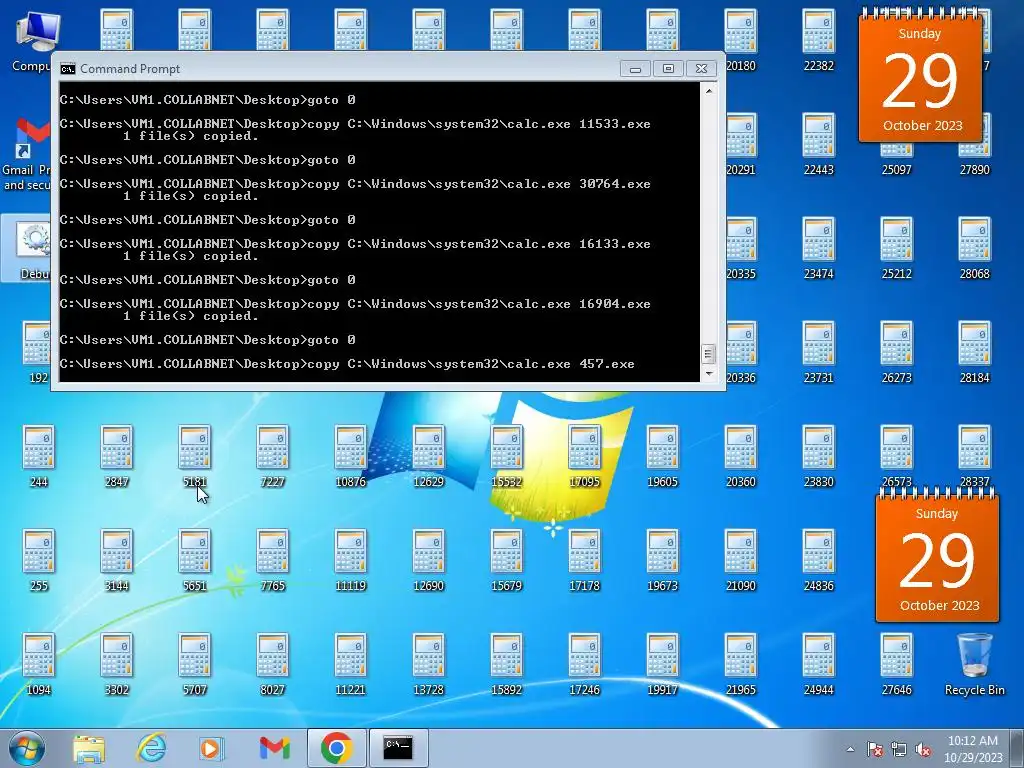Click the 24944 calculator icon

click(x=818, y=664)
